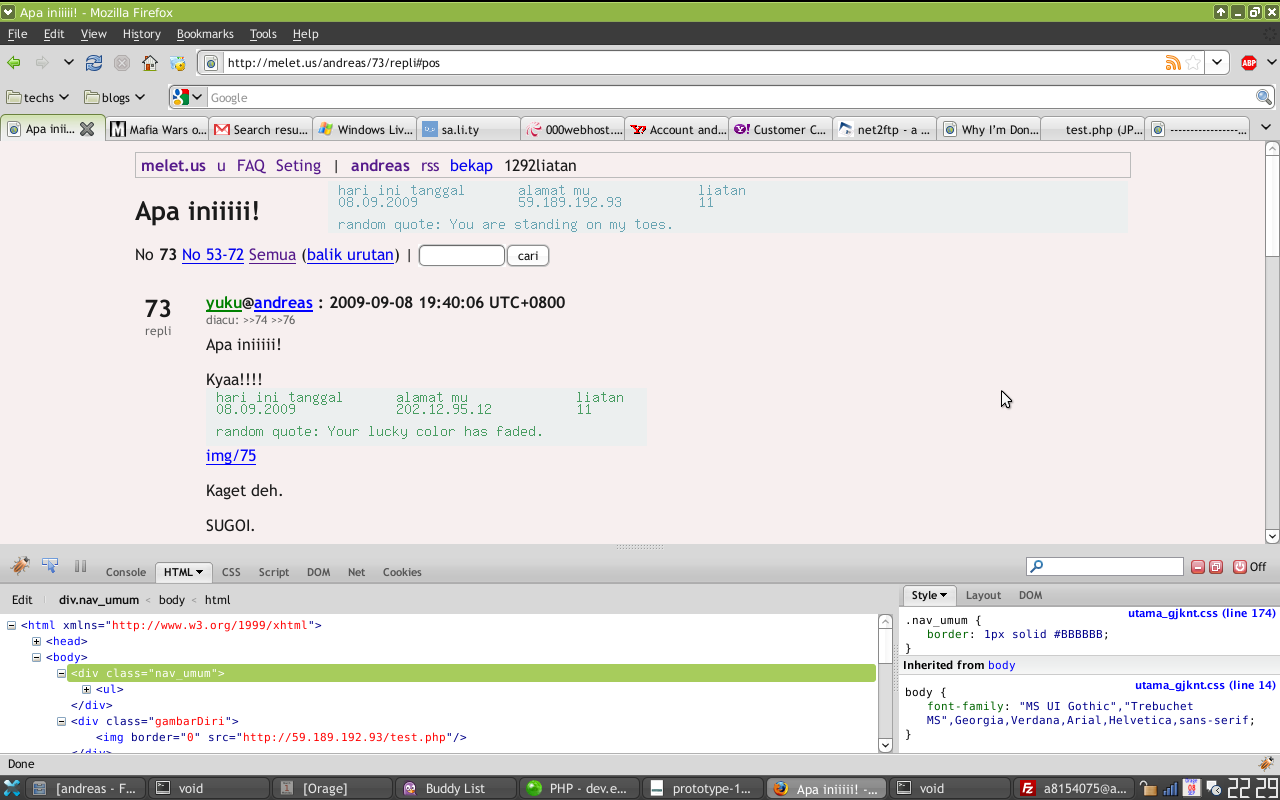The height and width of the screenshot is (800, 1280).
Task: Click the back navigation arrow
Action: point(14,63)
